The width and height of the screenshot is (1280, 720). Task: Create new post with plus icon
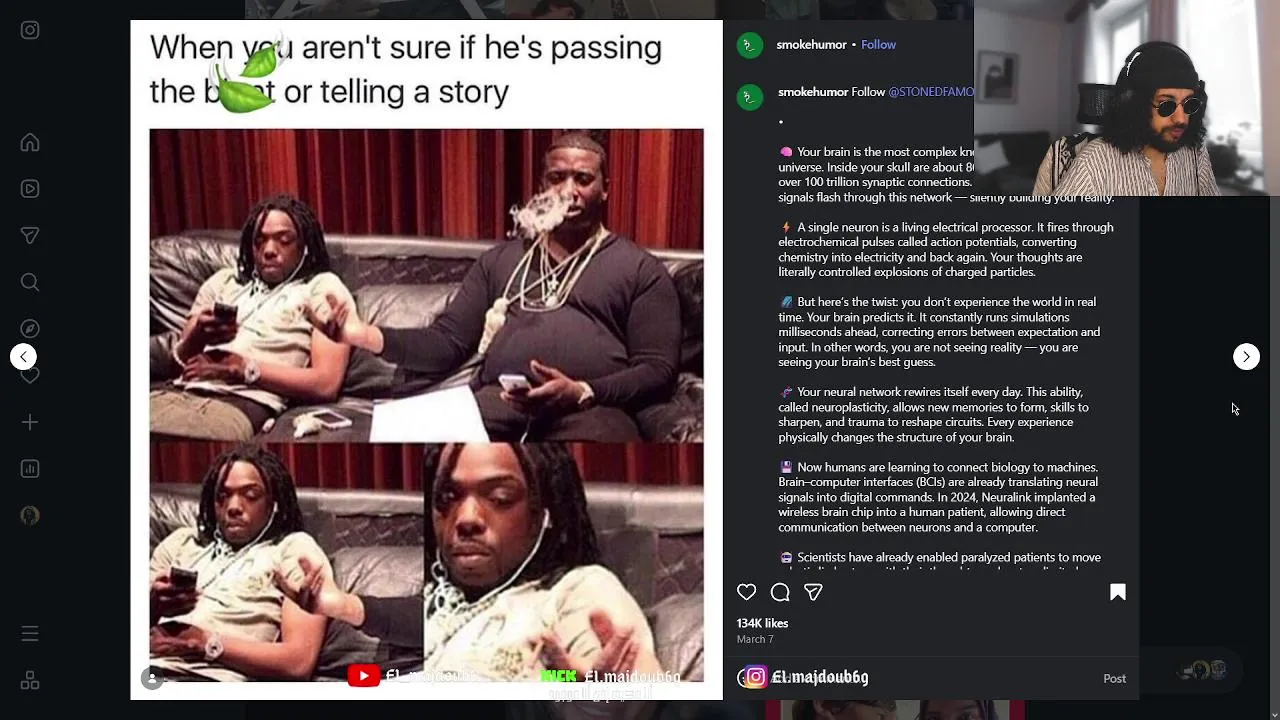[30, 423]
